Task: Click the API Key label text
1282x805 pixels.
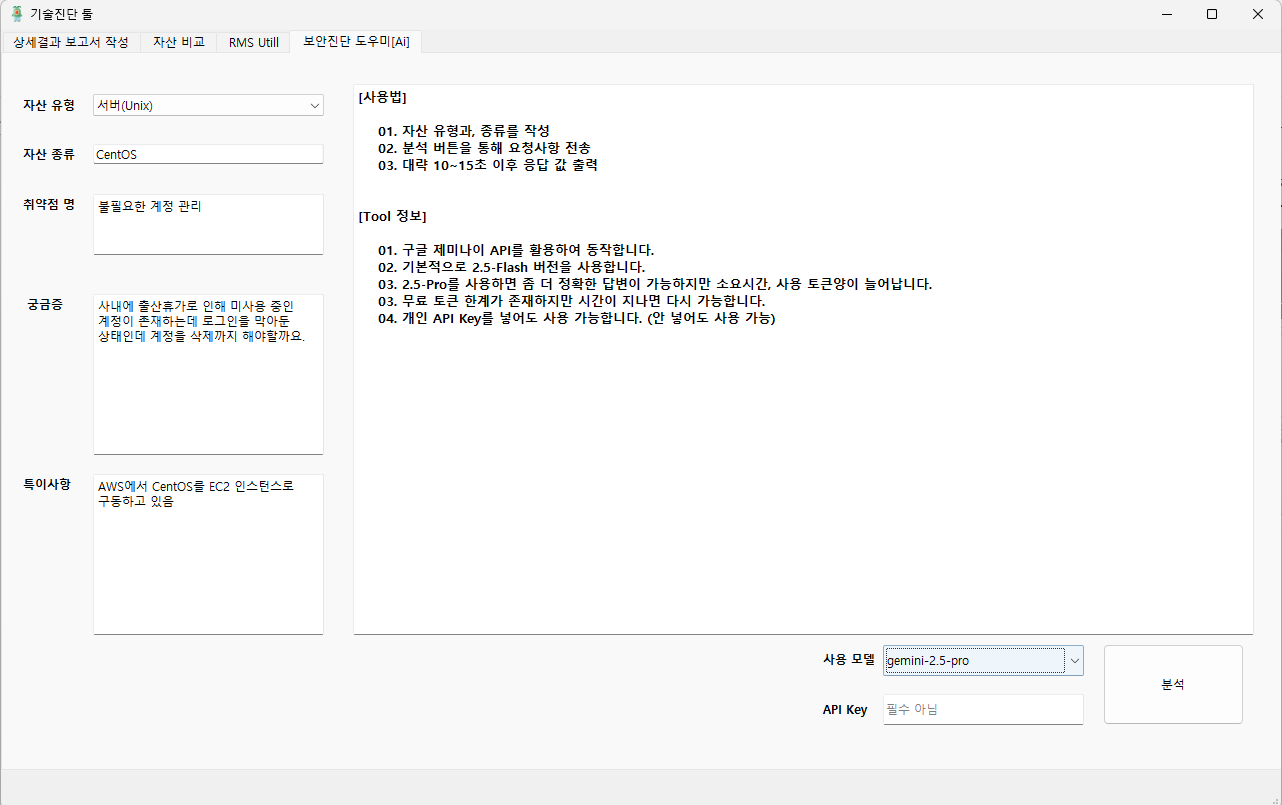Action: click(x=845, y=710)
